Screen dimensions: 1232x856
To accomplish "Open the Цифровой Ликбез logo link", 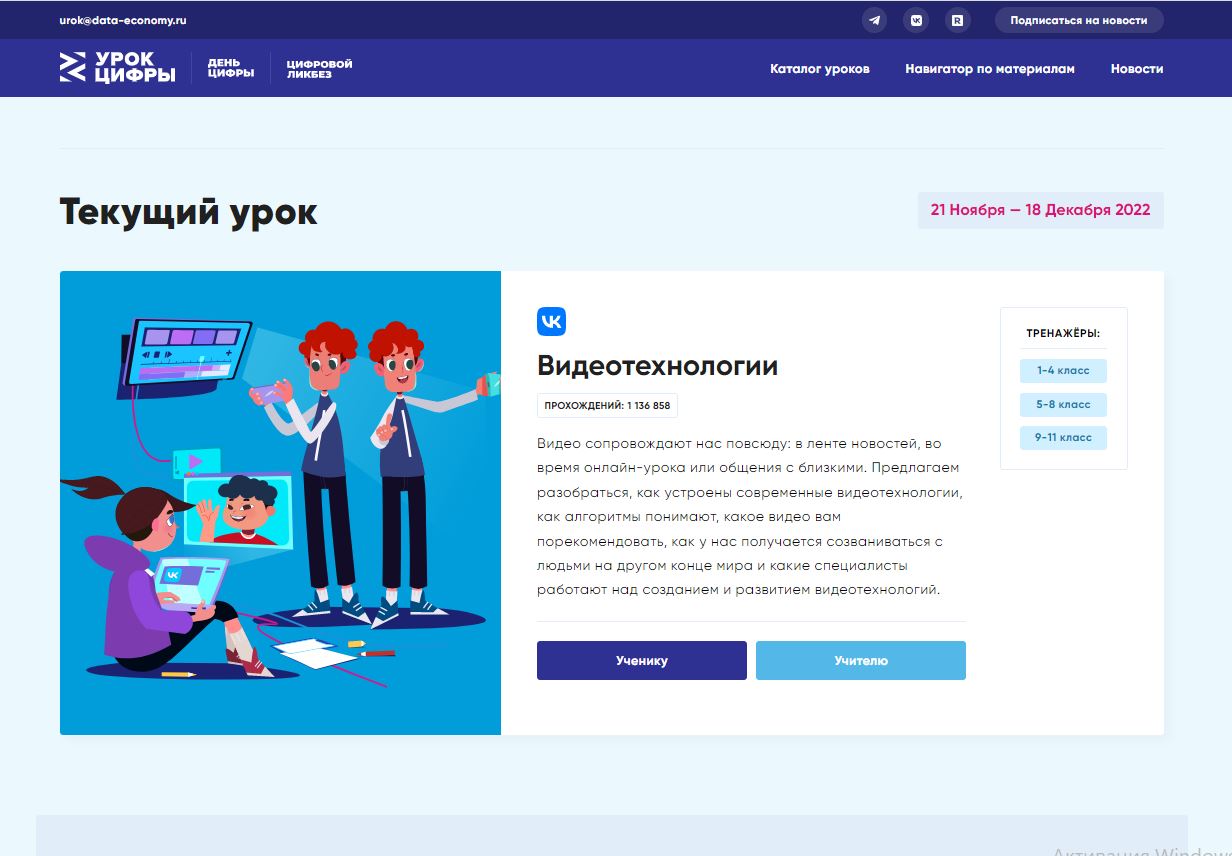I will [x=319, y=68].
